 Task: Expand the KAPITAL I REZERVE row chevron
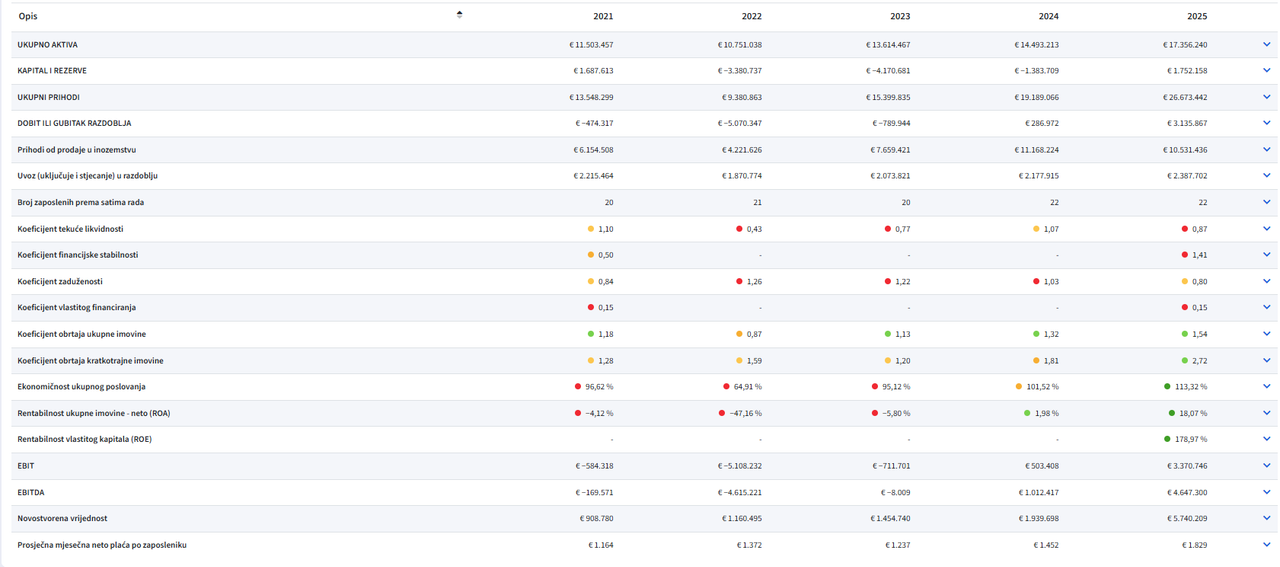1266,71
